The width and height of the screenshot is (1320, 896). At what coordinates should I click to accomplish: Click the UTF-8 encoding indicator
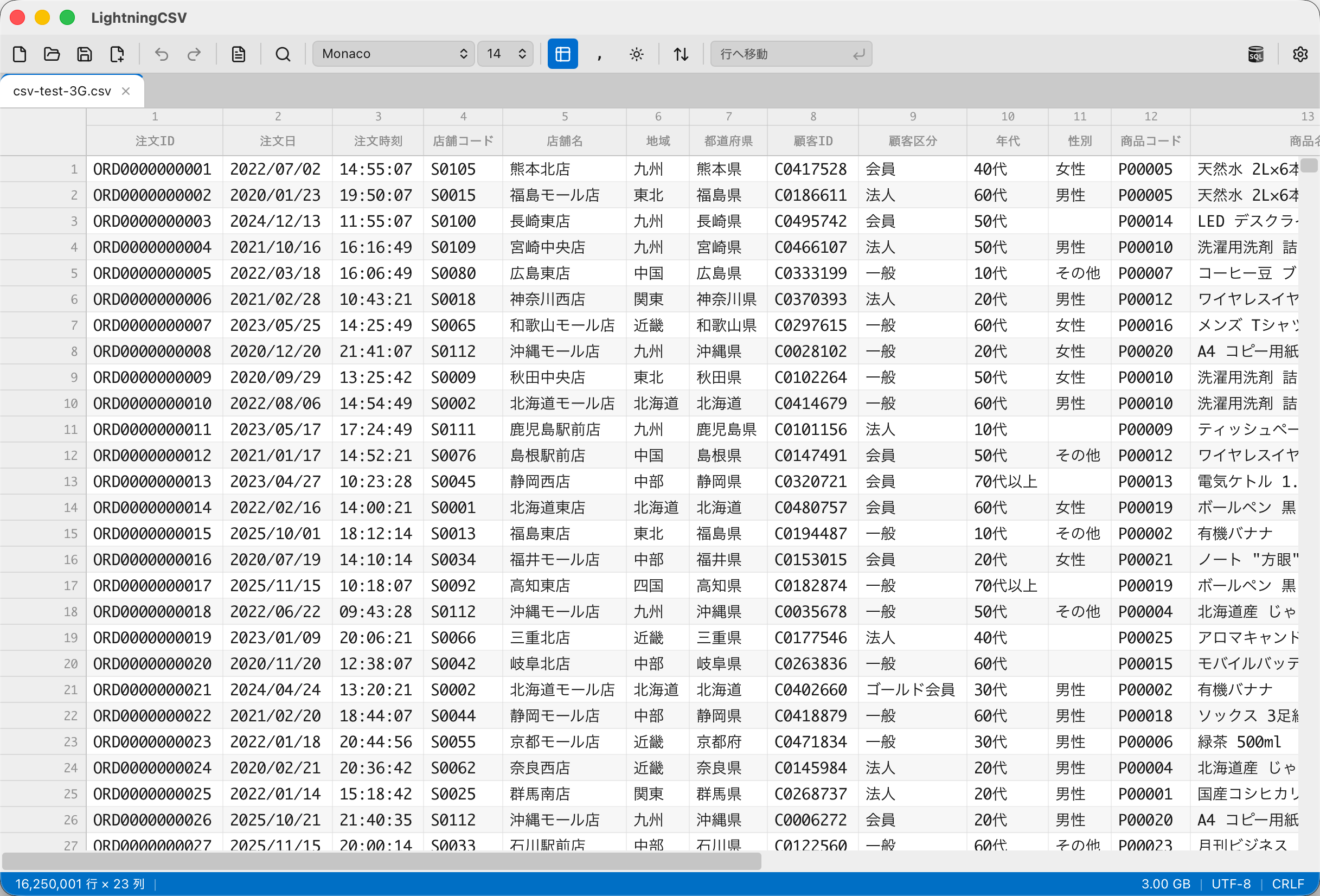point(1231,884)
